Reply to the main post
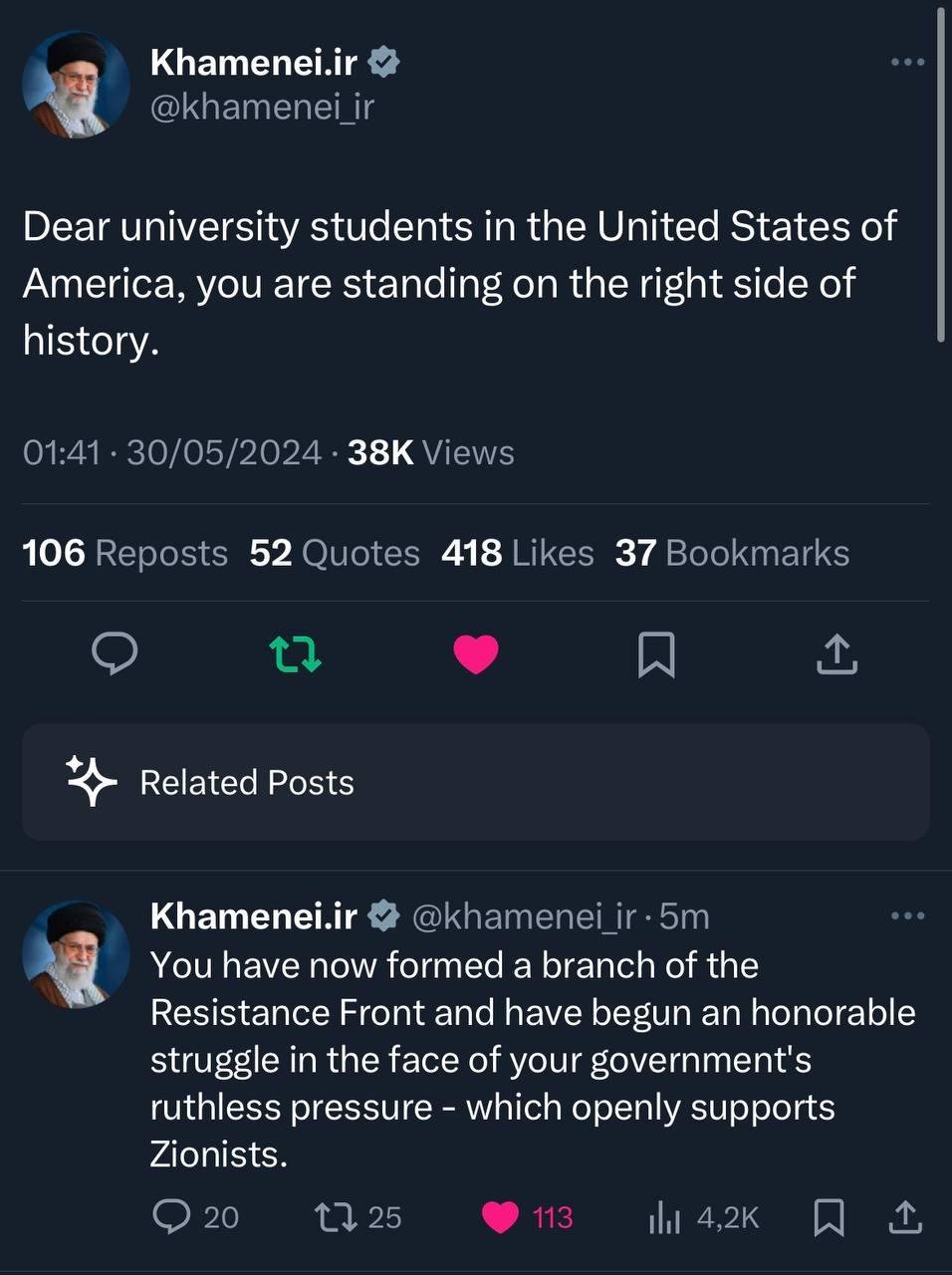Viewport: 952px width, 1275px height. tap(115, 653)
